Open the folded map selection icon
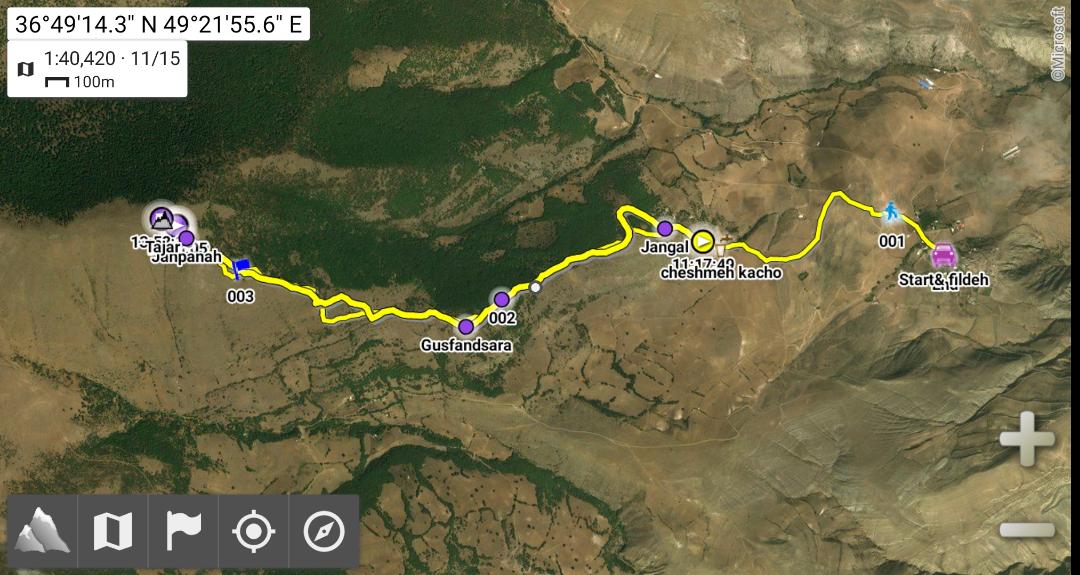Viewport: 1080px width, 575px height. (113, 531)
